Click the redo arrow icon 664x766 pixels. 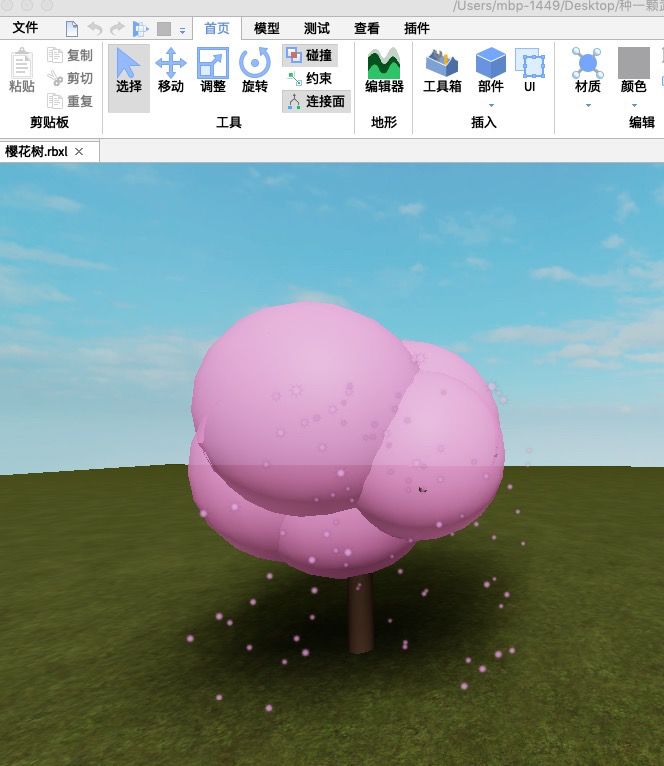coord(117,29)
